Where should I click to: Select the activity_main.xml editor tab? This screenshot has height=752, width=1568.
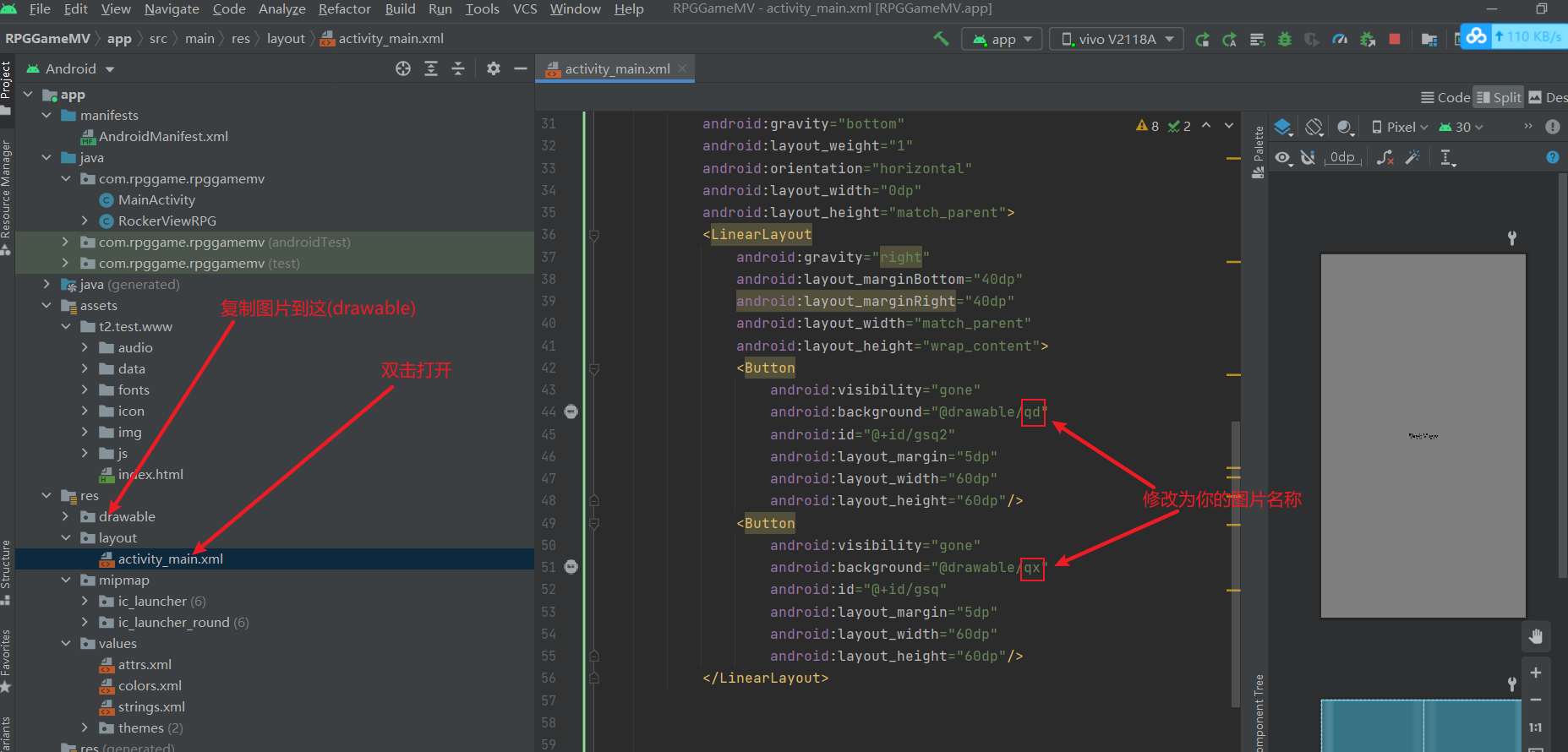(617, 68)
